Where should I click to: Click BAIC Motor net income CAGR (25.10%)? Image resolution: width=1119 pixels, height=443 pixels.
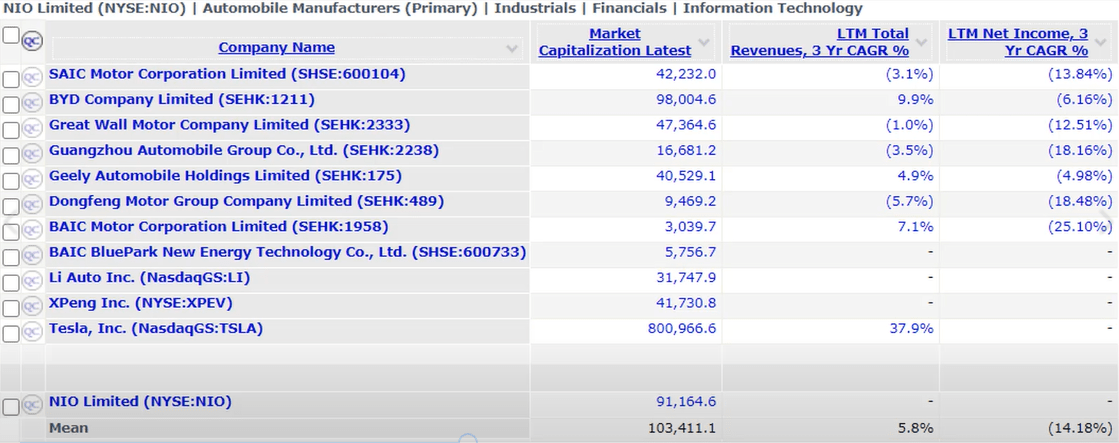(x=1080, y=226)
